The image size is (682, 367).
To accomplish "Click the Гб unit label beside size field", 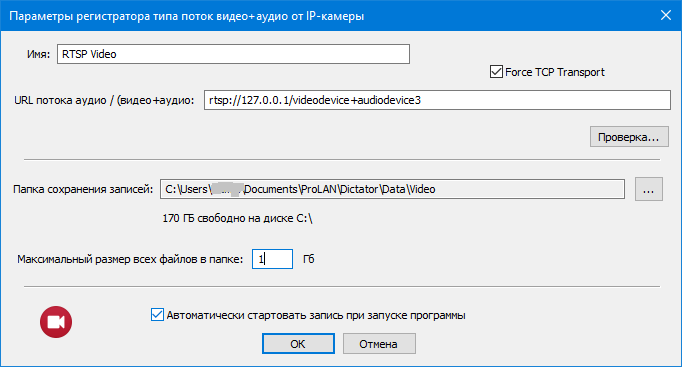I will [309, 259].
